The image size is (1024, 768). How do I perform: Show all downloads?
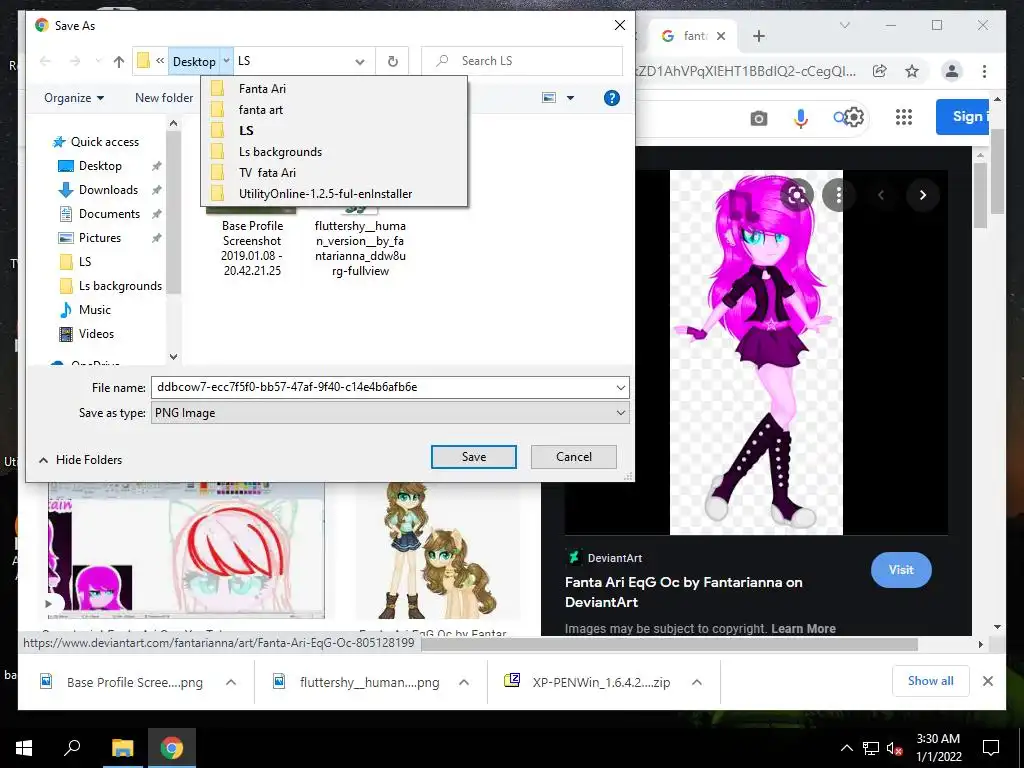931,681
